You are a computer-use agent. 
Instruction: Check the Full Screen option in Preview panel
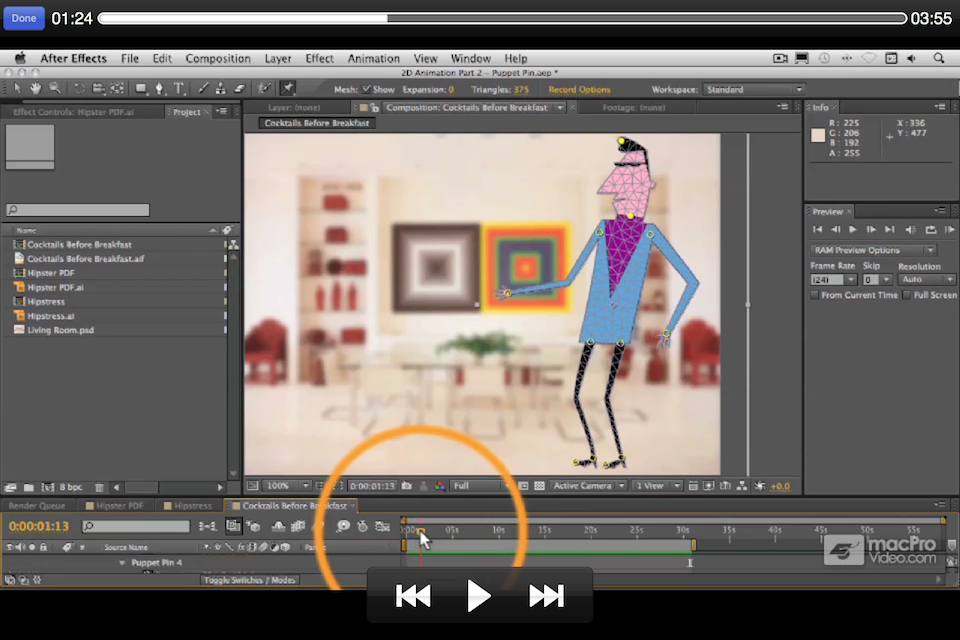(906, 294)
